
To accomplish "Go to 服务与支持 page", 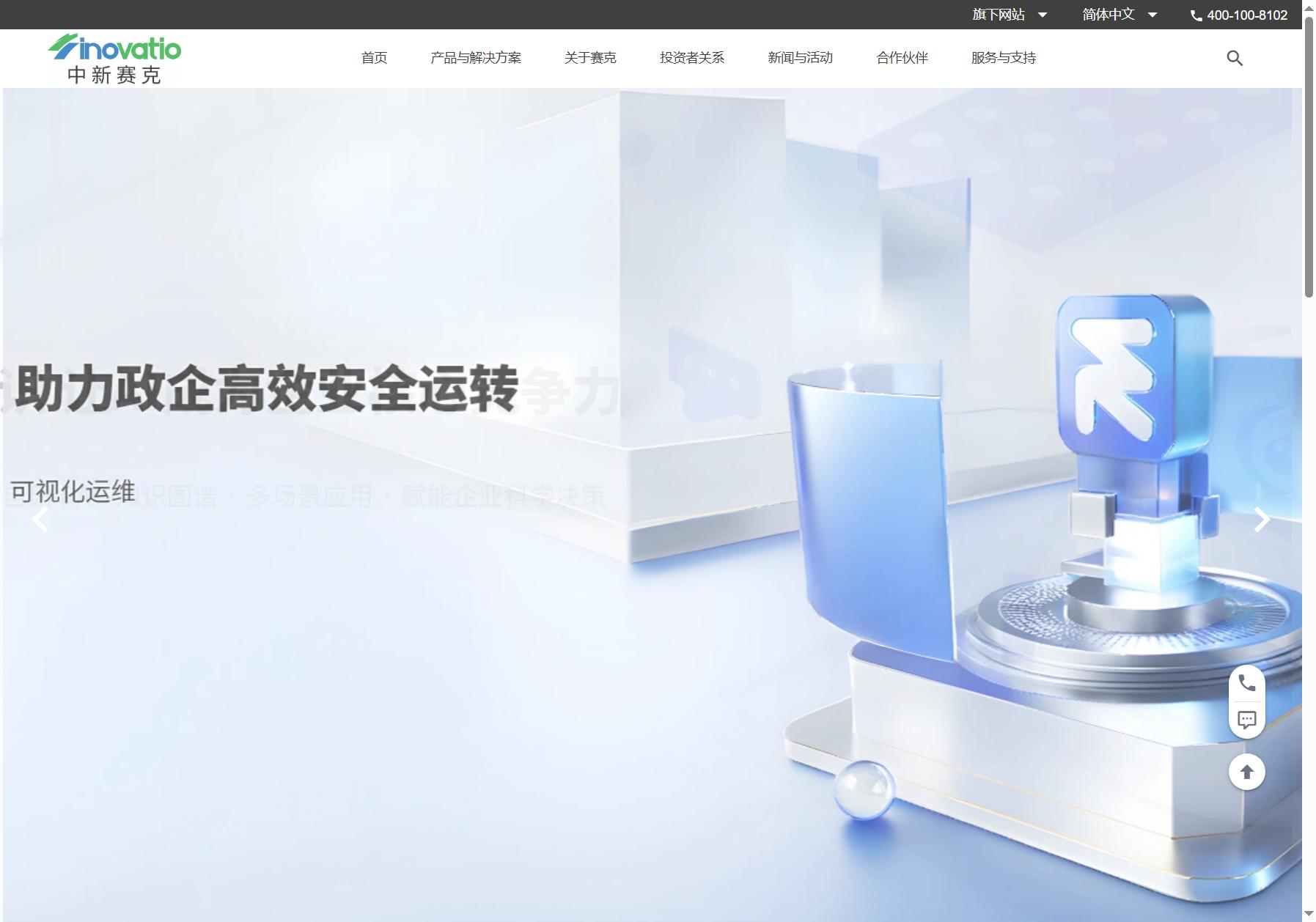I will coord(1004,58).
